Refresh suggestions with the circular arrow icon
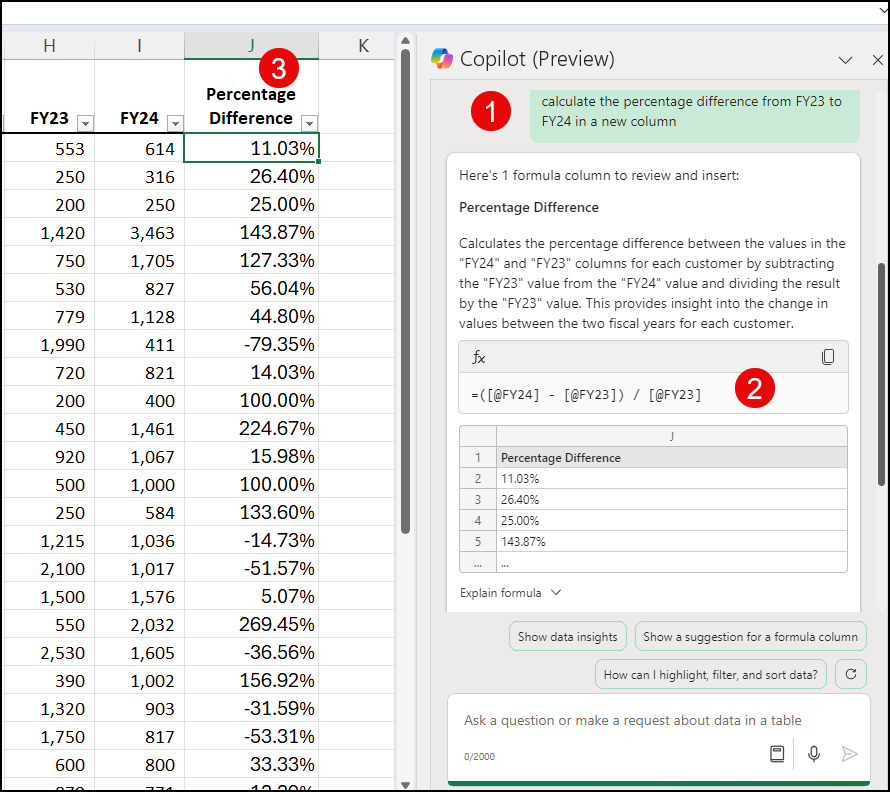Screen dimensions: 890x792 click(851, 674)
